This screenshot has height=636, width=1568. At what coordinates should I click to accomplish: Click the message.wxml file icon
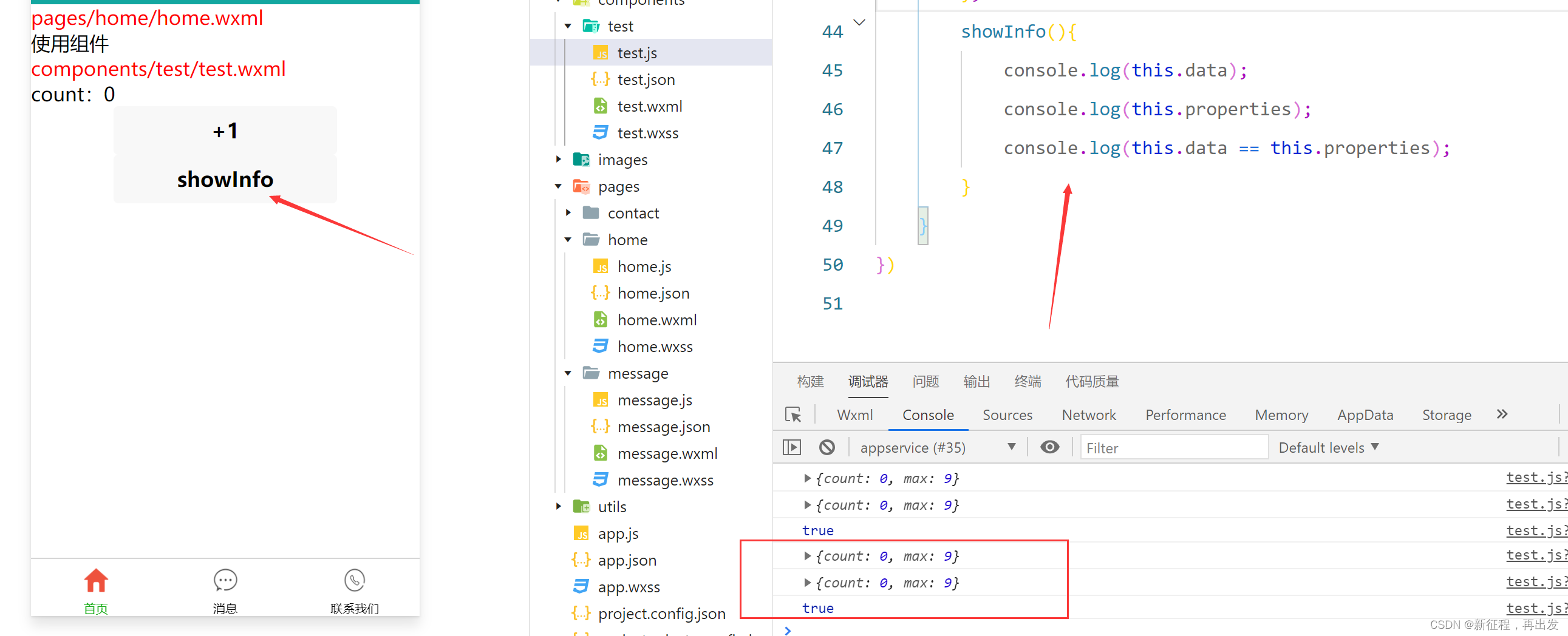click(601, 453)
